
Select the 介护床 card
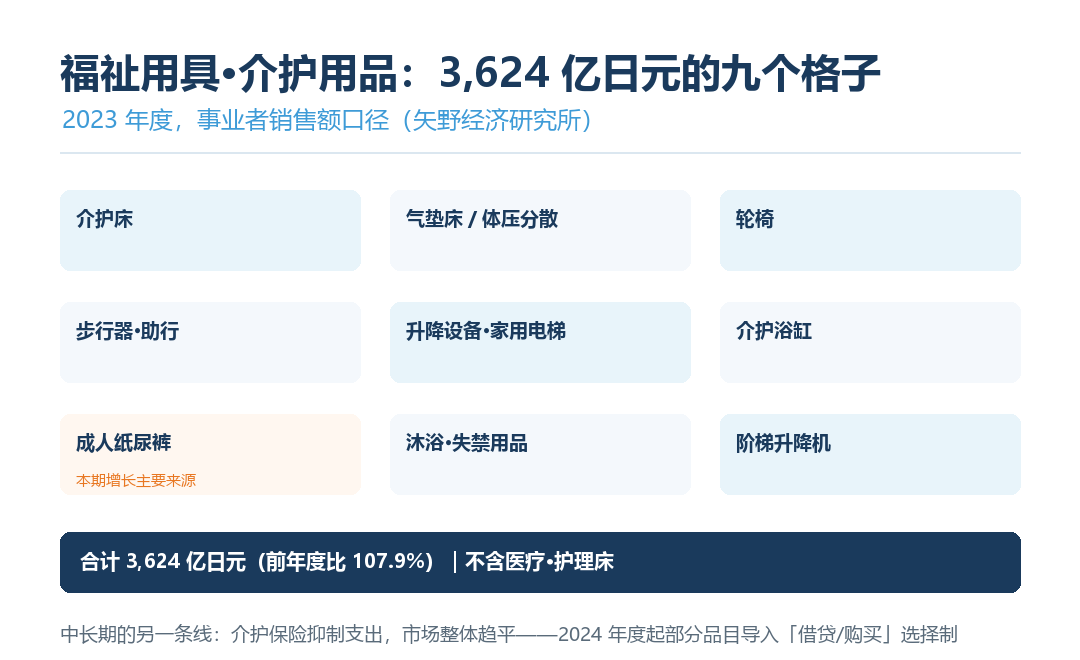pos(210,230)
